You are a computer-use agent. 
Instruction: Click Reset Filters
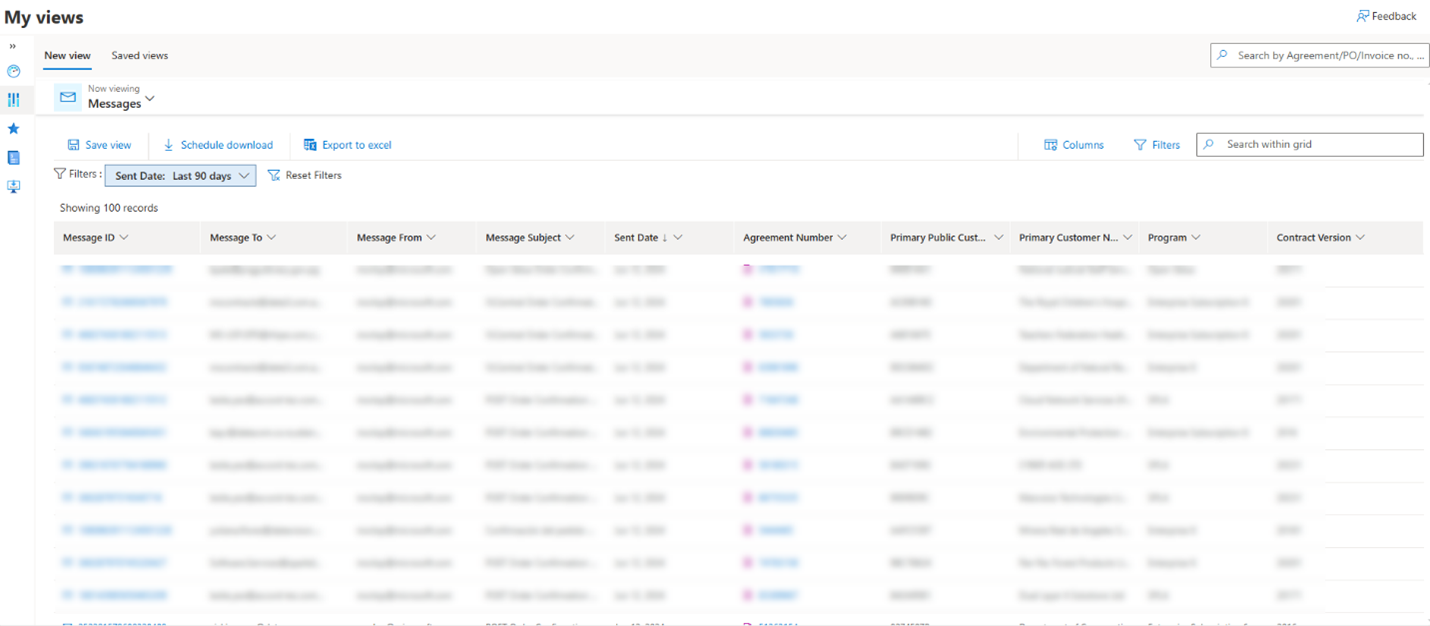(x=304, y=175)
